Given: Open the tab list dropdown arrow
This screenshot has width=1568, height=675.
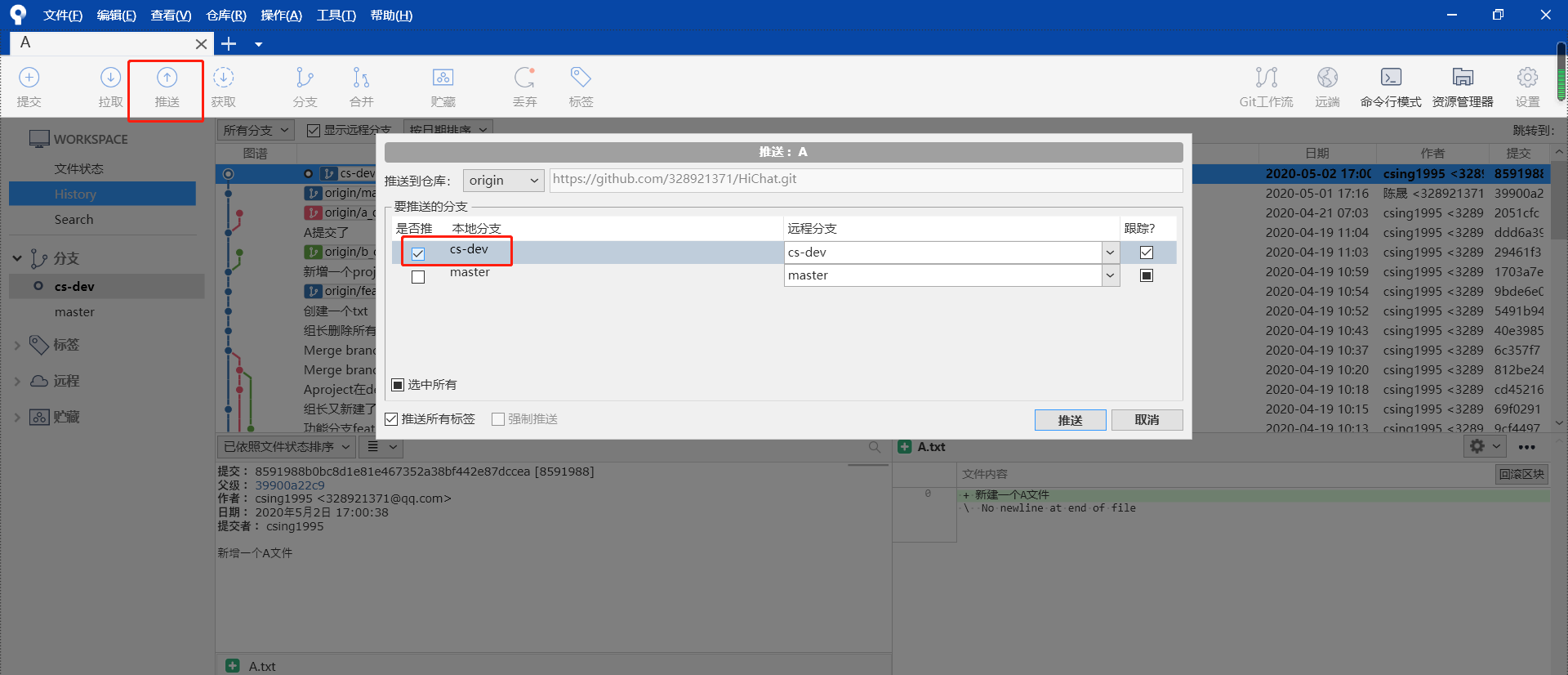Looking at the screenshot, I should 258,44.
